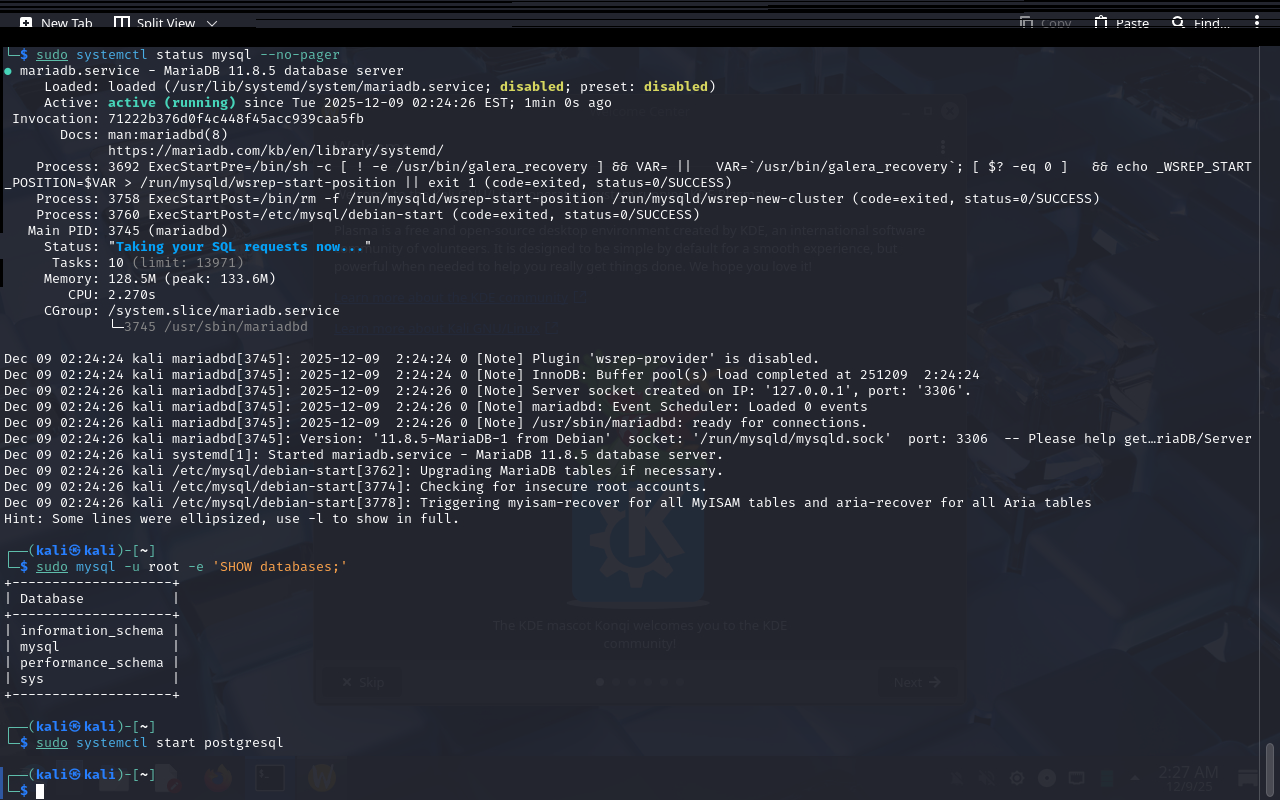Open Find search in the toolbar
Viewport: 1280px width, 800px height.
(x=1200, y=23)
